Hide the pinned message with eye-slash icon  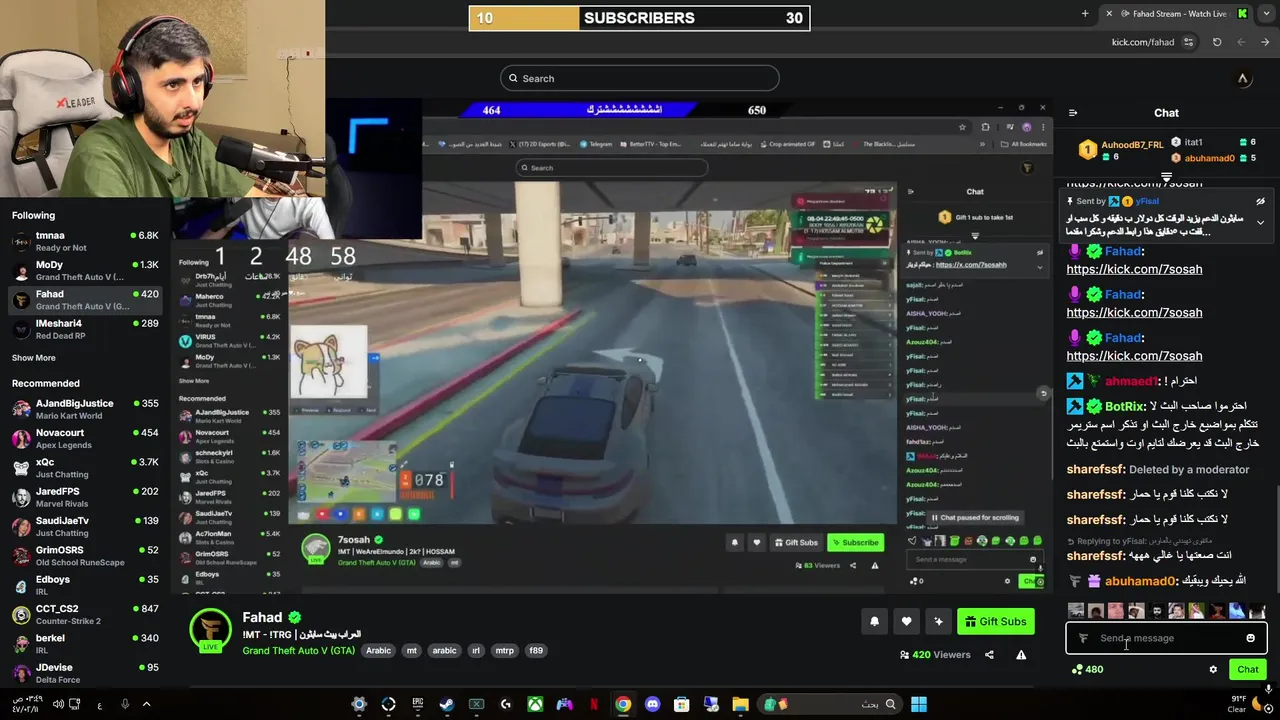[1260, 201]
